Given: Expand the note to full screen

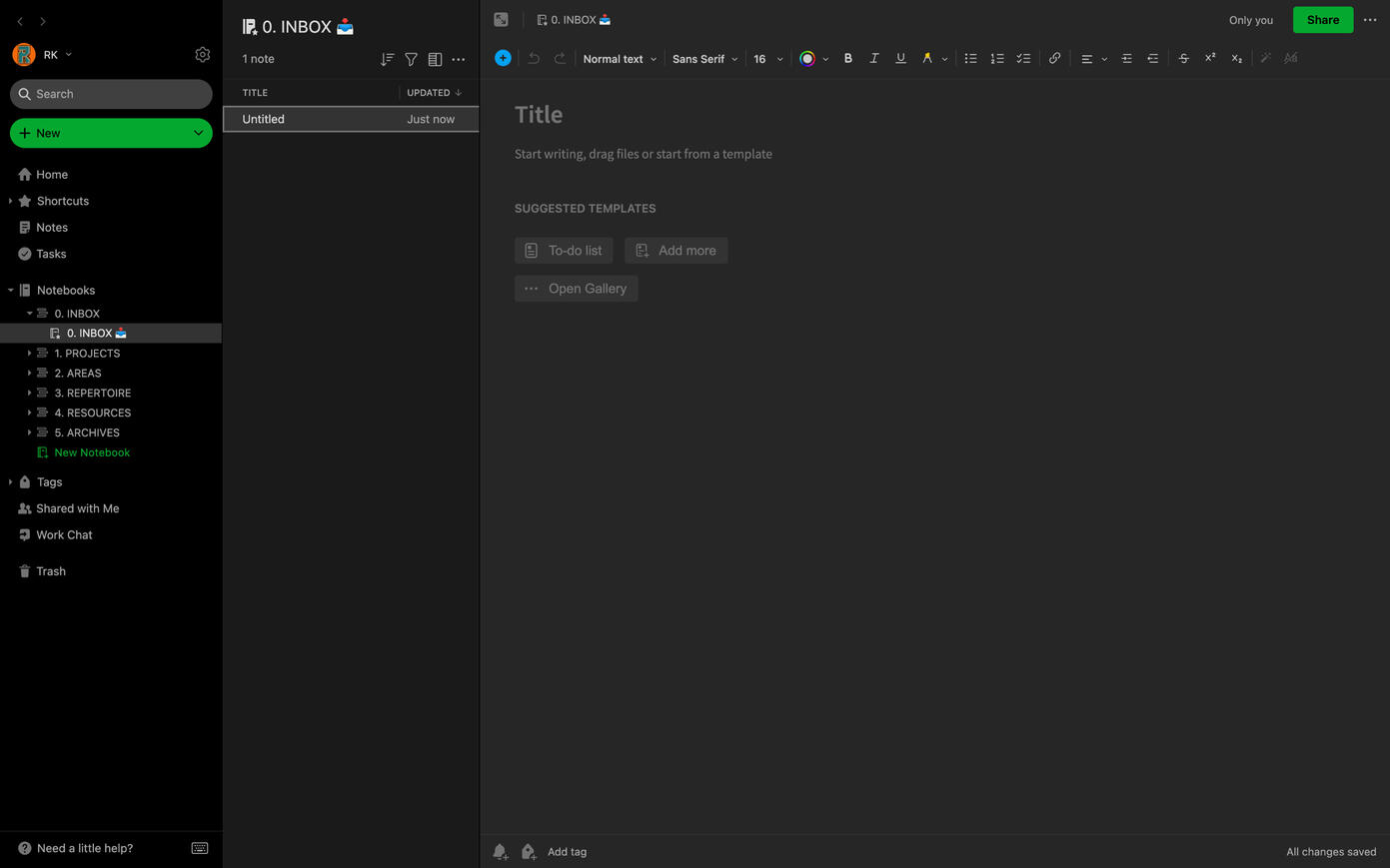Looking at the screenshot, I should pyautogui.click(x=501, y=20).
